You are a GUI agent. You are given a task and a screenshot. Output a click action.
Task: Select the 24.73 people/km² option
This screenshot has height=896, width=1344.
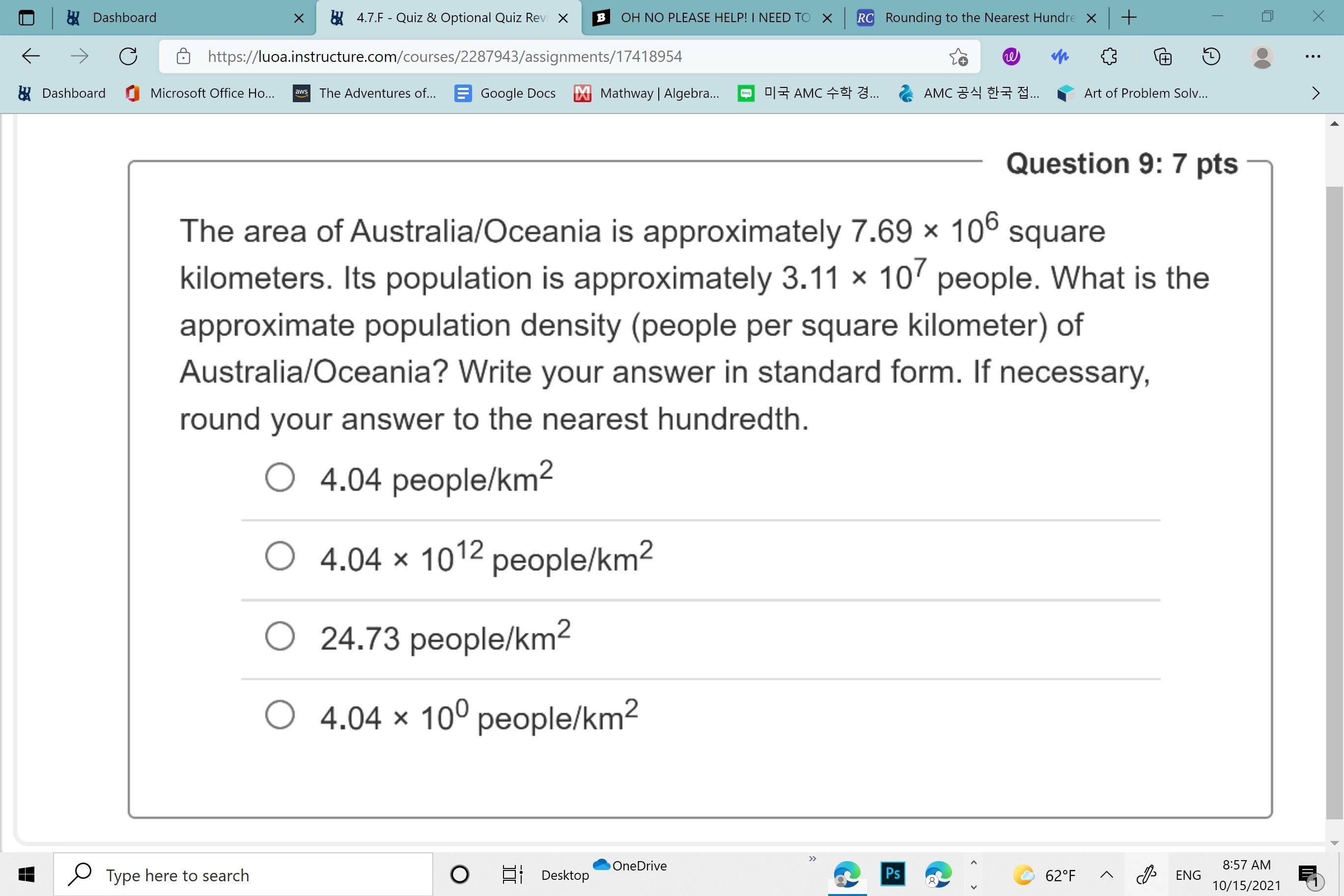(280, 636)
